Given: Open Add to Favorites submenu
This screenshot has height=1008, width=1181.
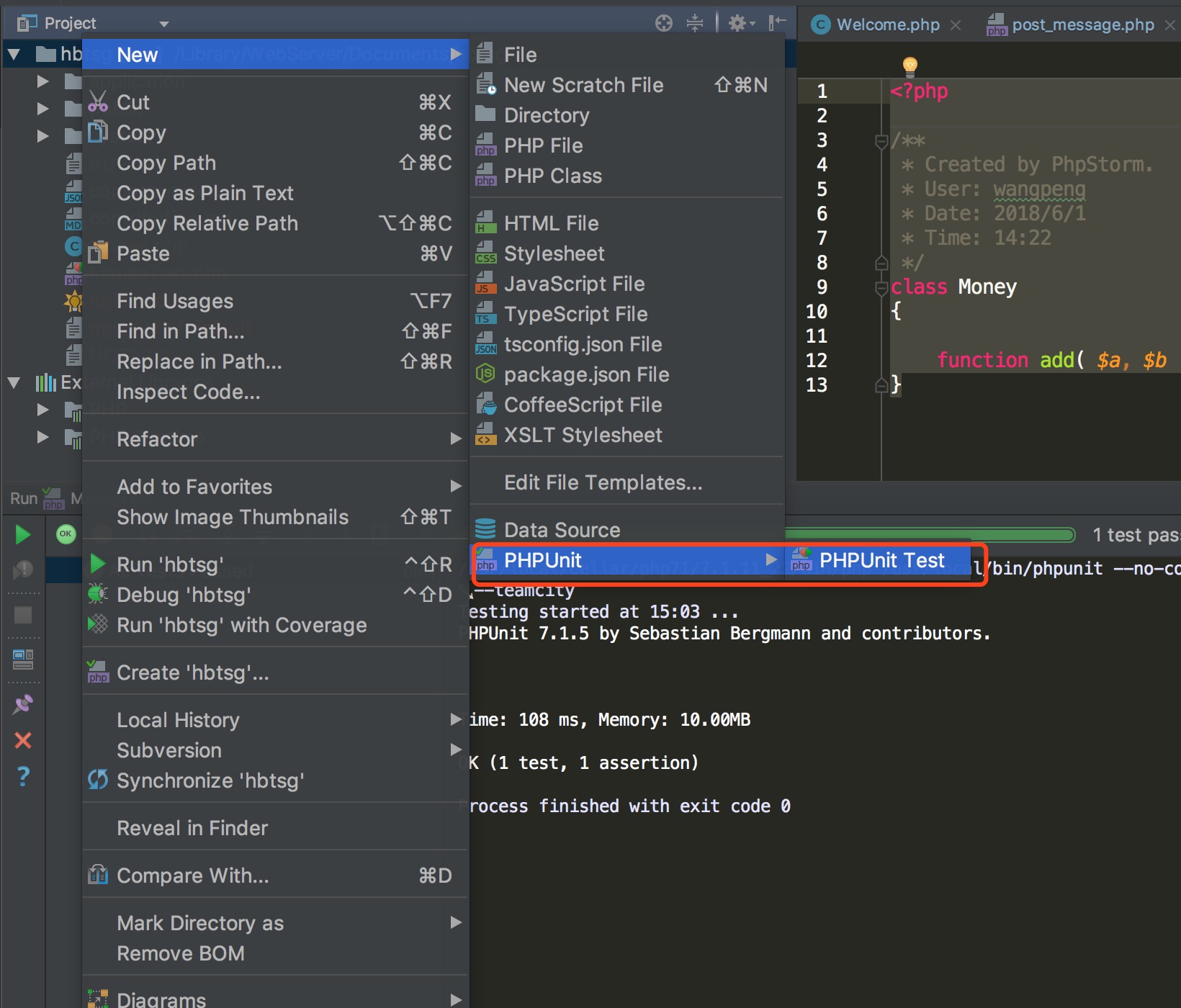Looking at the screenshot, I should point(275,487).
